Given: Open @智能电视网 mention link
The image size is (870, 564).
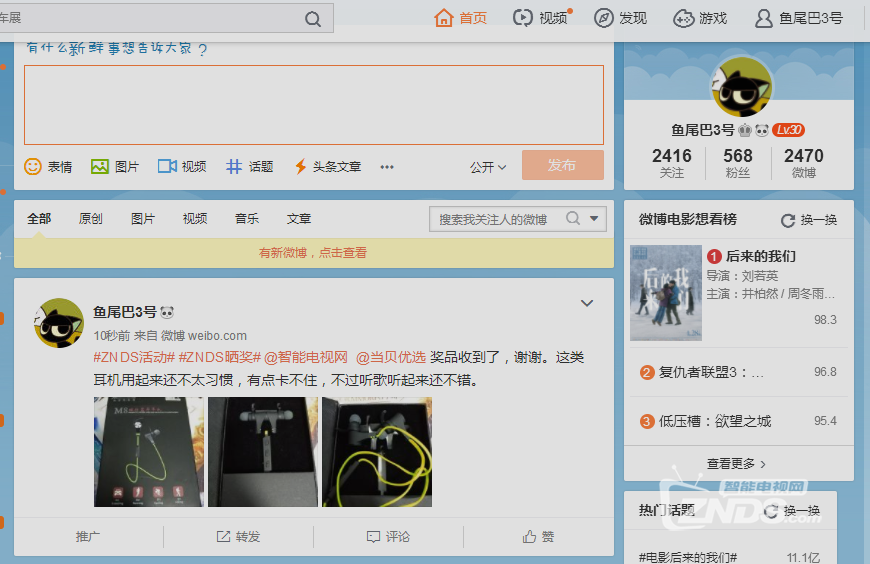Looking at the screenshot, I should pyautogui.click(x=306, y=357).
